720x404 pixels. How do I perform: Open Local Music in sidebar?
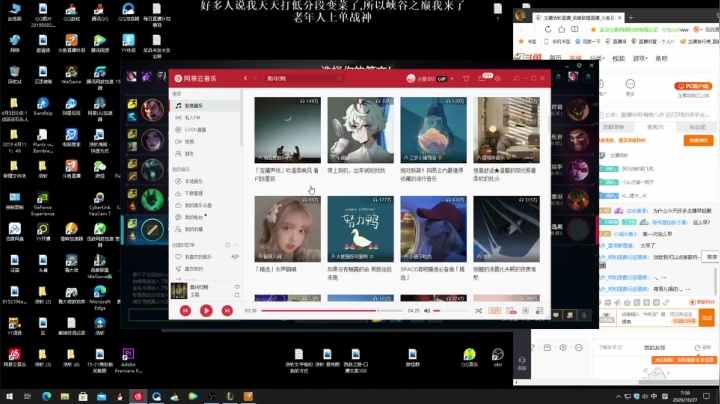pyautogui.click(x=205, y=181)
